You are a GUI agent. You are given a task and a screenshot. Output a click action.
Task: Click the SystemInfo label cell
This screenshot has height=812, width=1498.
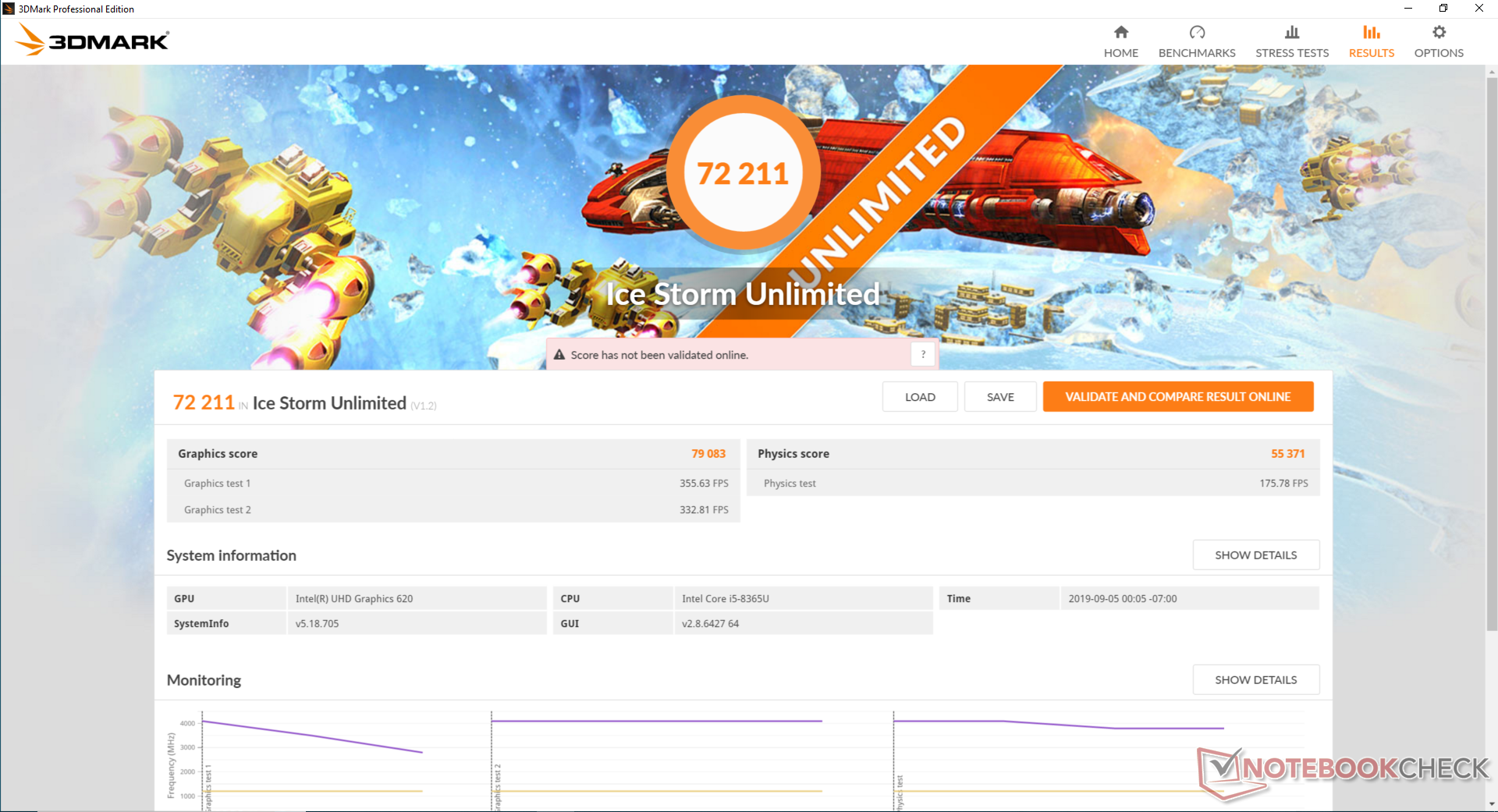tap(226, 623)
